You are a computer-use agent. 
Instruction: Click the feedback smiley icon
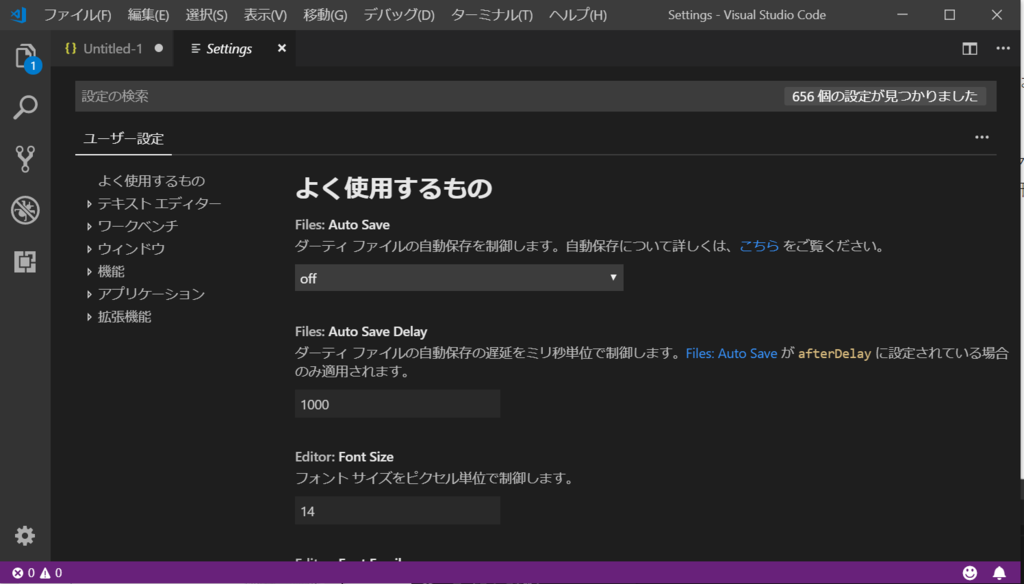970,573
